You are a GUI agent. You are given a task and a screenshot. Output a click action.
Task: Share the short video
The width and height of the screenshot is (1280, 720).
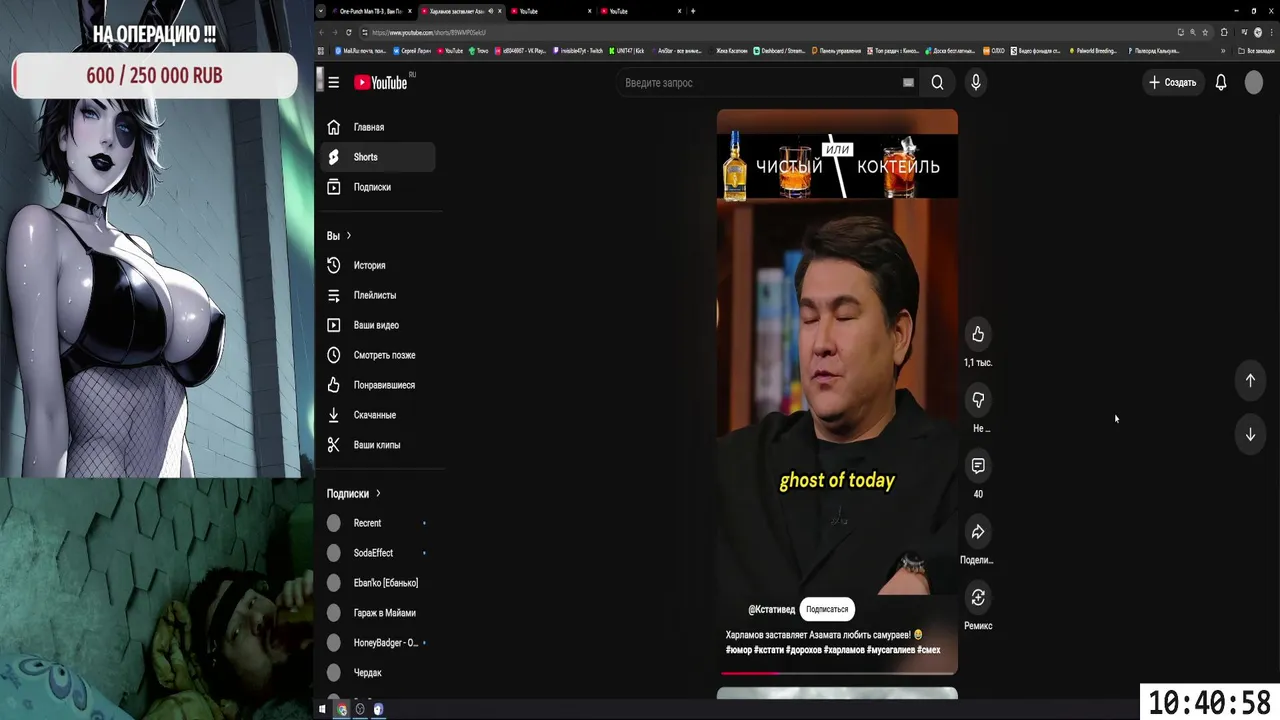[978, 532]
